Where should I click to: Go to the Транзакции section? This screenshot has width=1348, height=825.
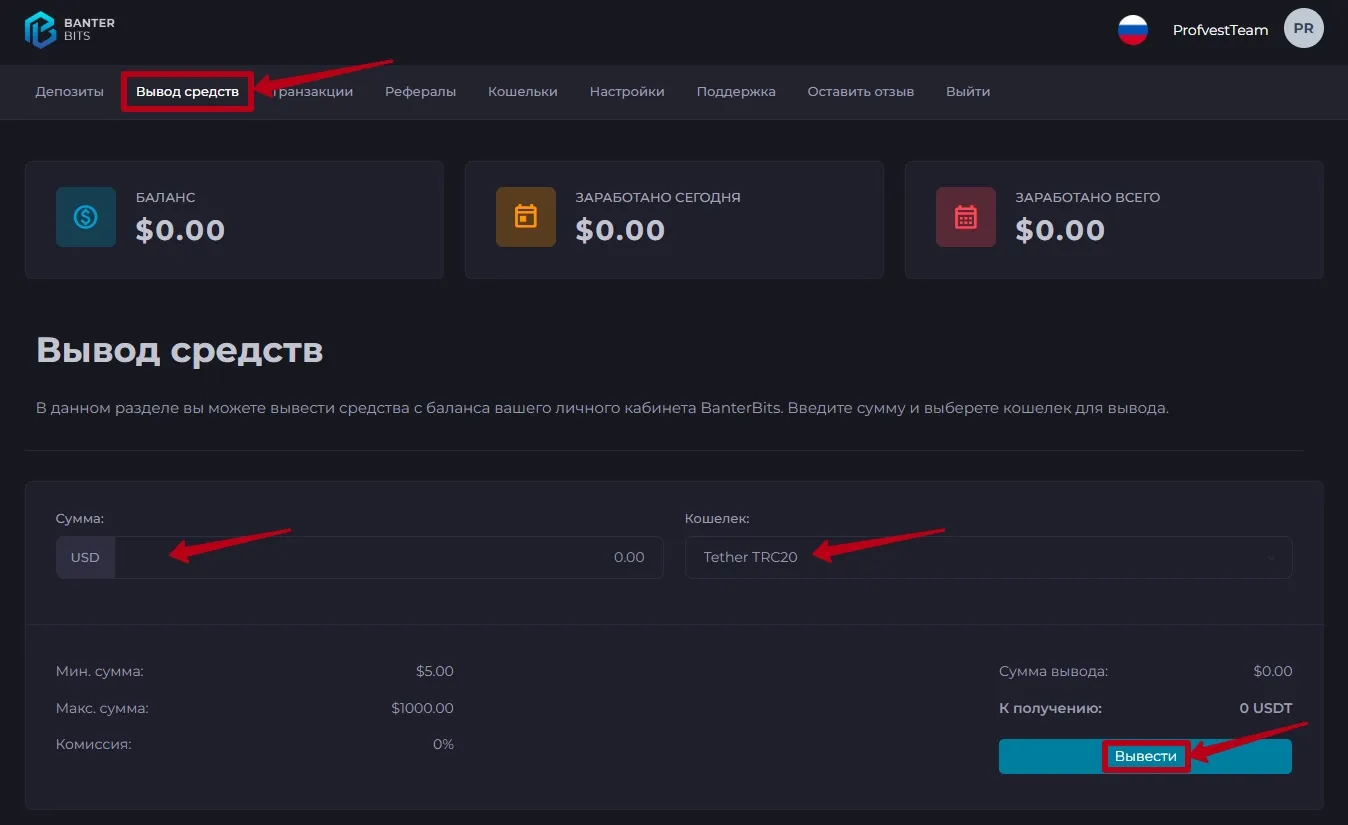311,92
